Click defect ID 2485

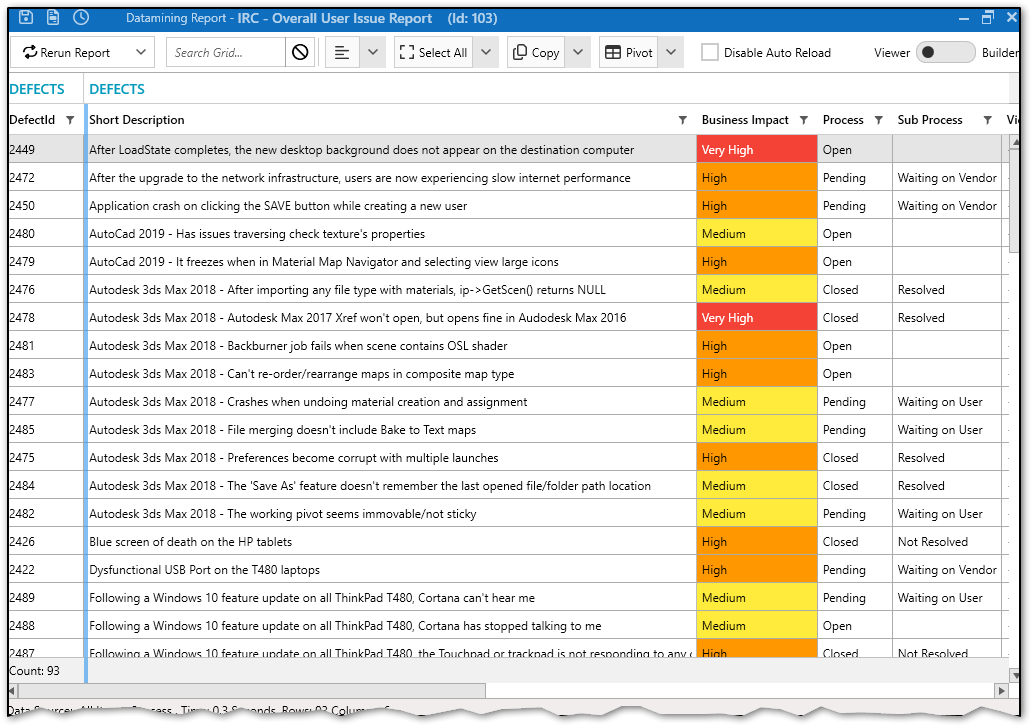click(x=22, y=429)
